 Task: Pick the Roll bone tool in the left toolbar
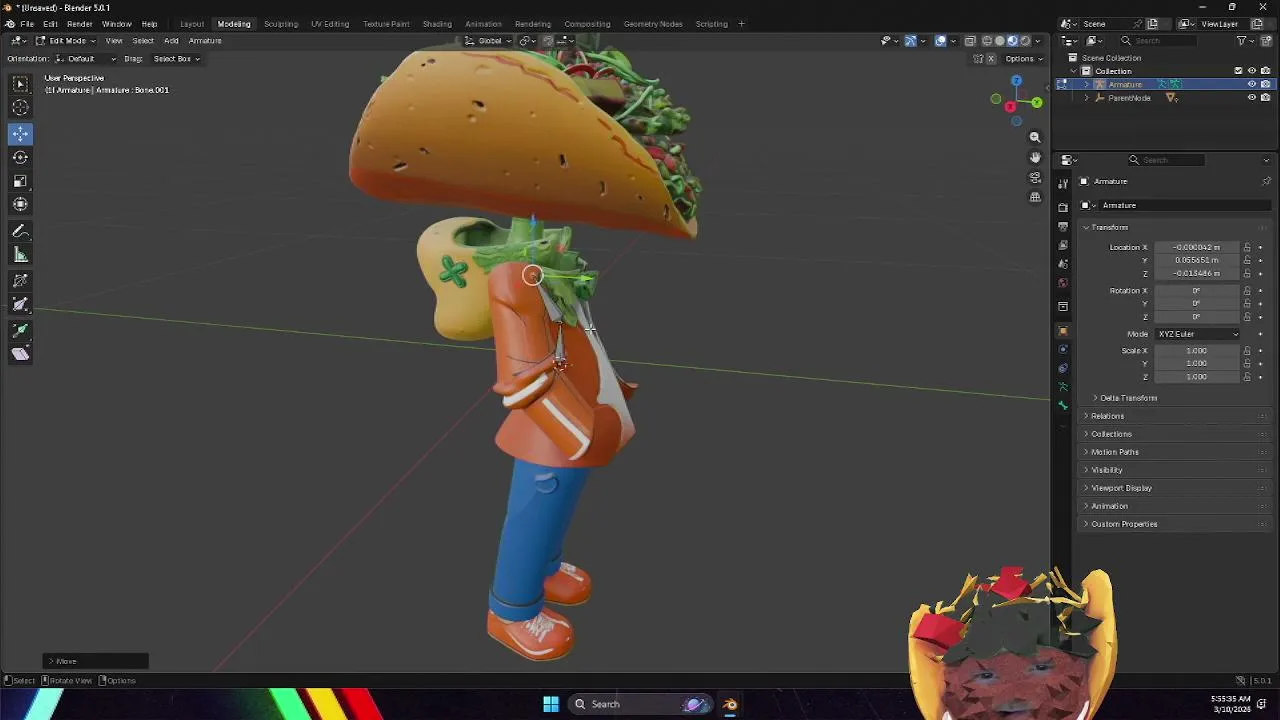pyautogui.click(x=20, y=281)
